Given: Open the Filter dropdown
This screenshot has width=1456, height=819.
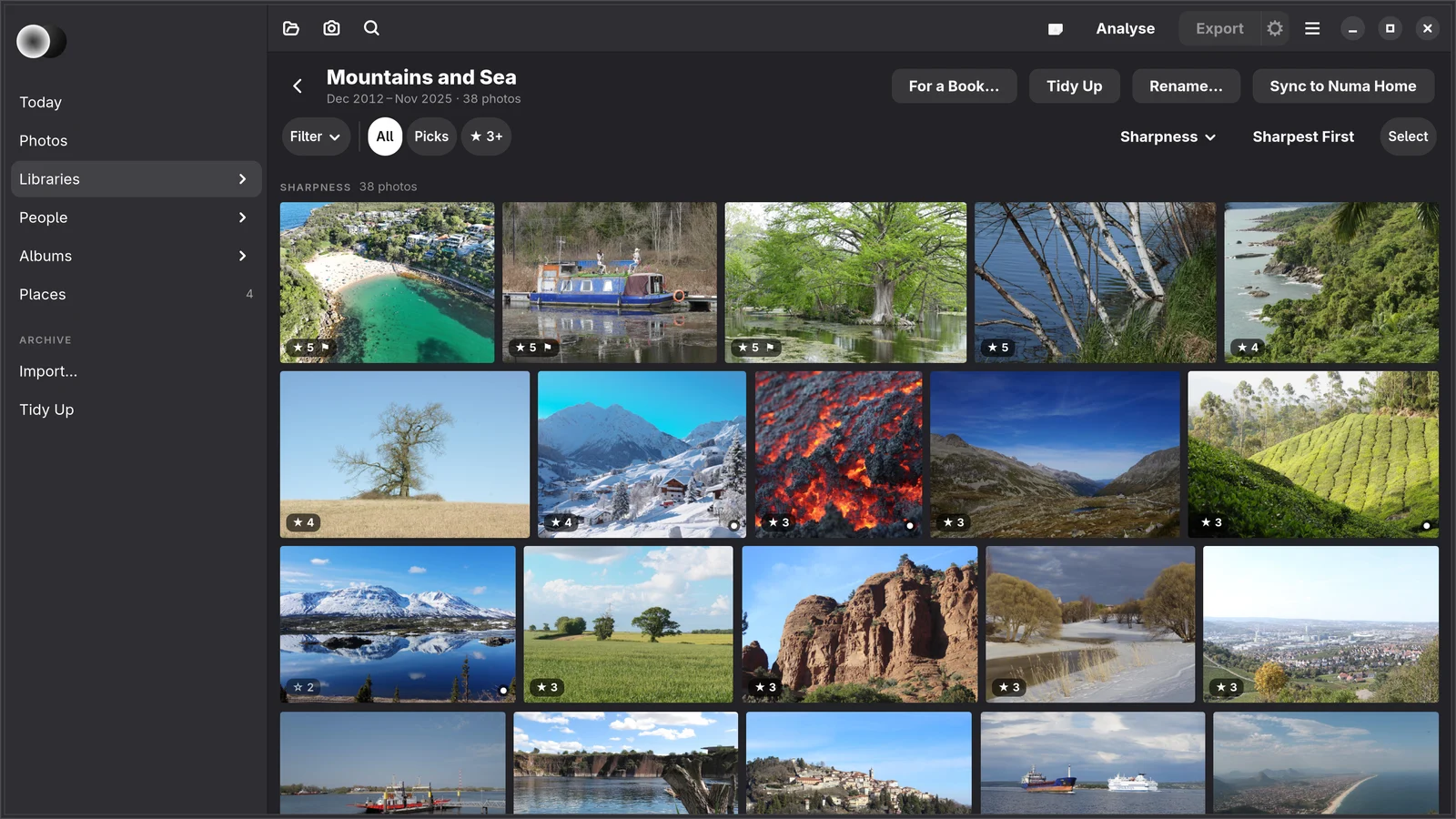Looking at the screenshot, I should (x=315, y=136).
